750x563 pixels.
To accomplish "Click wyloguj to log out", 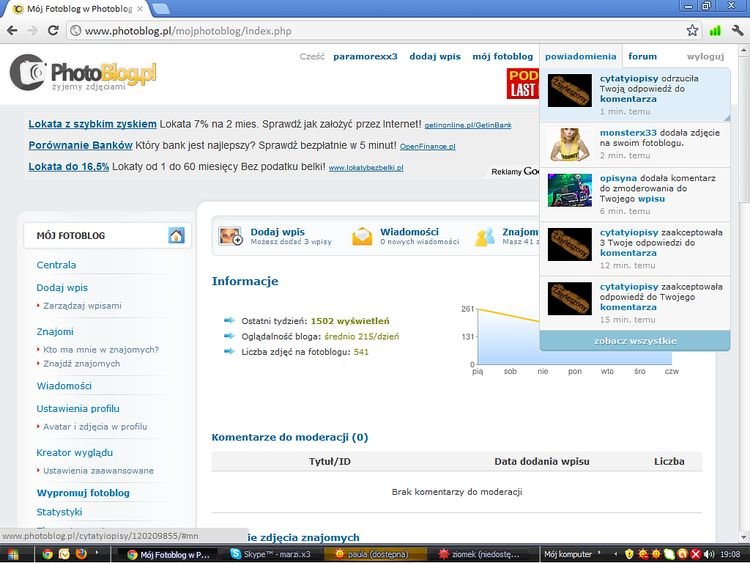I will coord(706,56).
